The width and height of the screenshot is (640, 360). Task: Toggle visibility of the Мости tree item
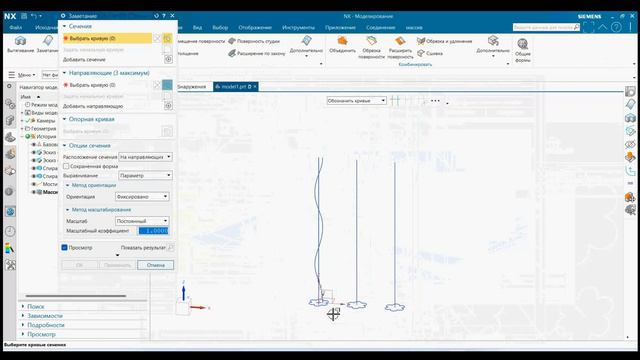coord(34,184)
